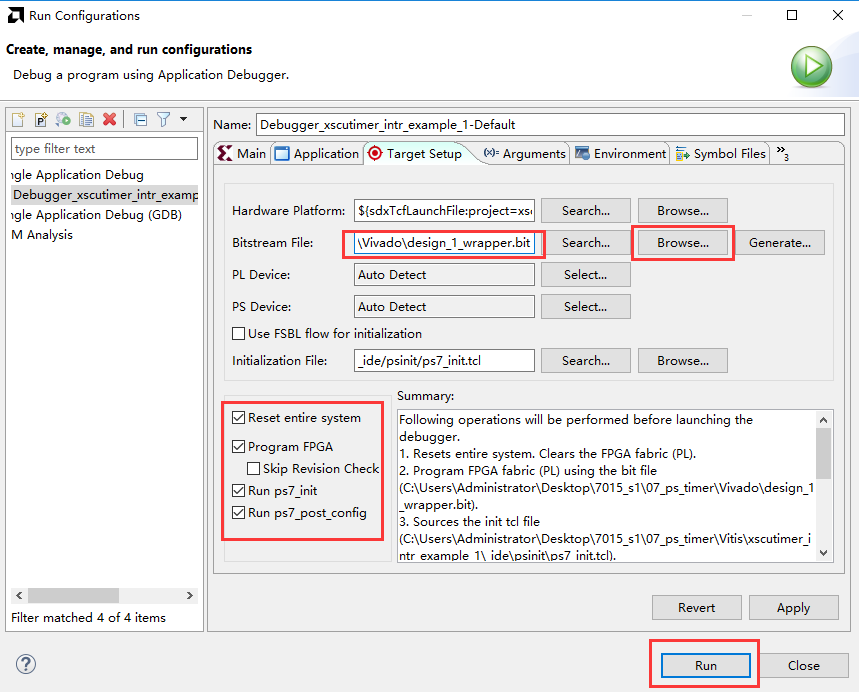Click the configuration list horizontal scrollbar thumb
This screenshot has width=859, height=692.
click(73, 595)
